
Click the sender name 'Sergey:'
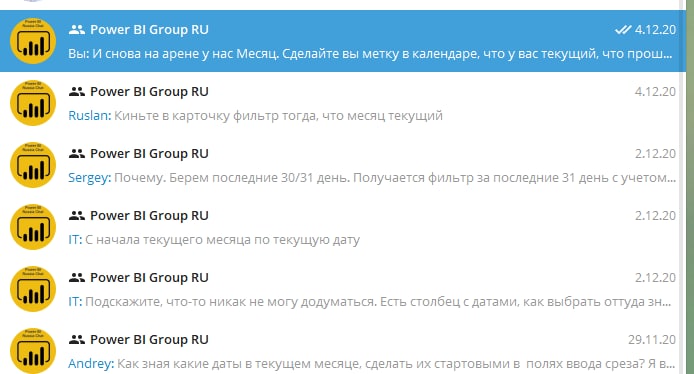tap(90, 178)
